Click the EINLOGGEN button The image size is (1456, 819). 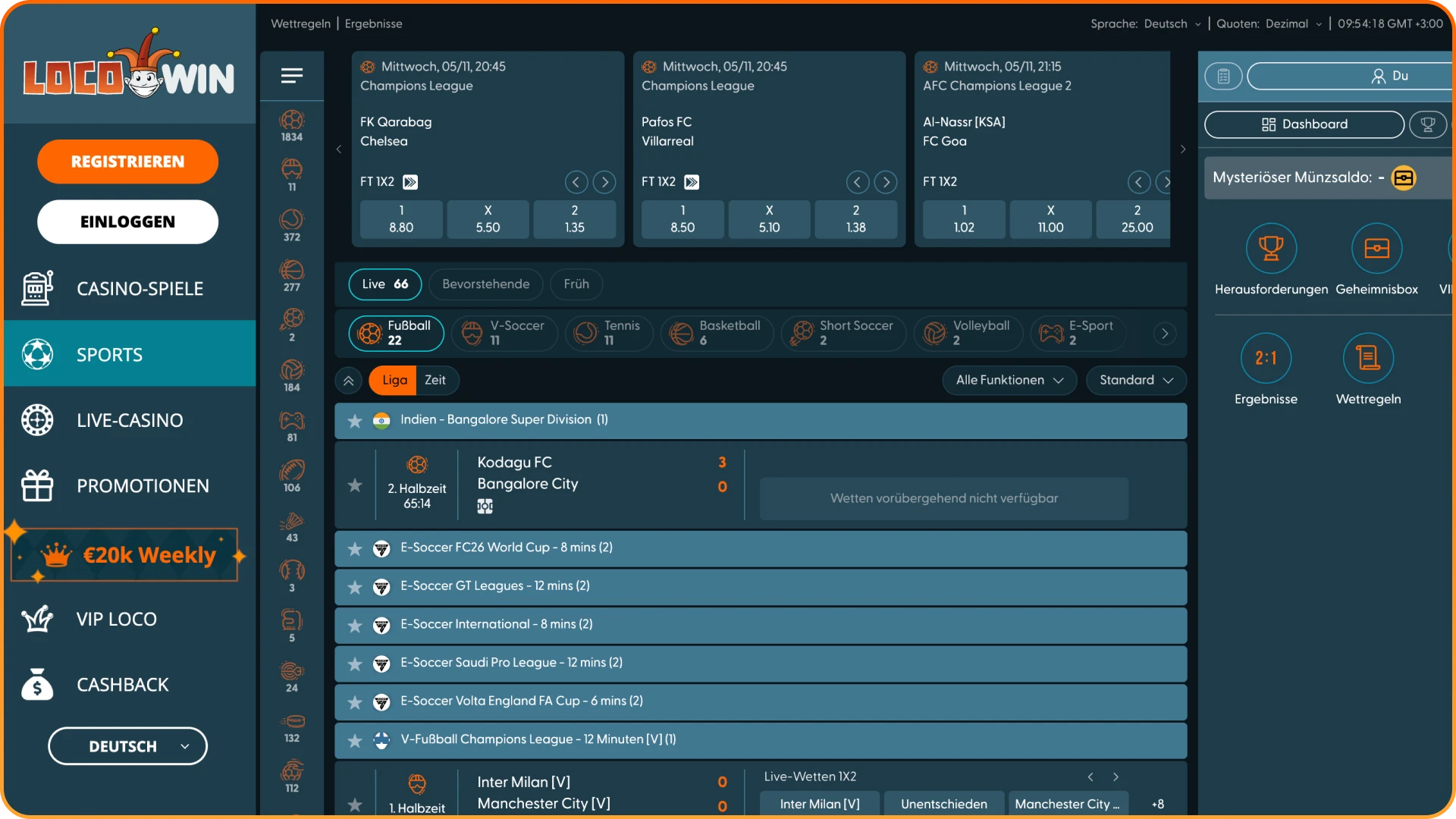(x=127, y=221)
